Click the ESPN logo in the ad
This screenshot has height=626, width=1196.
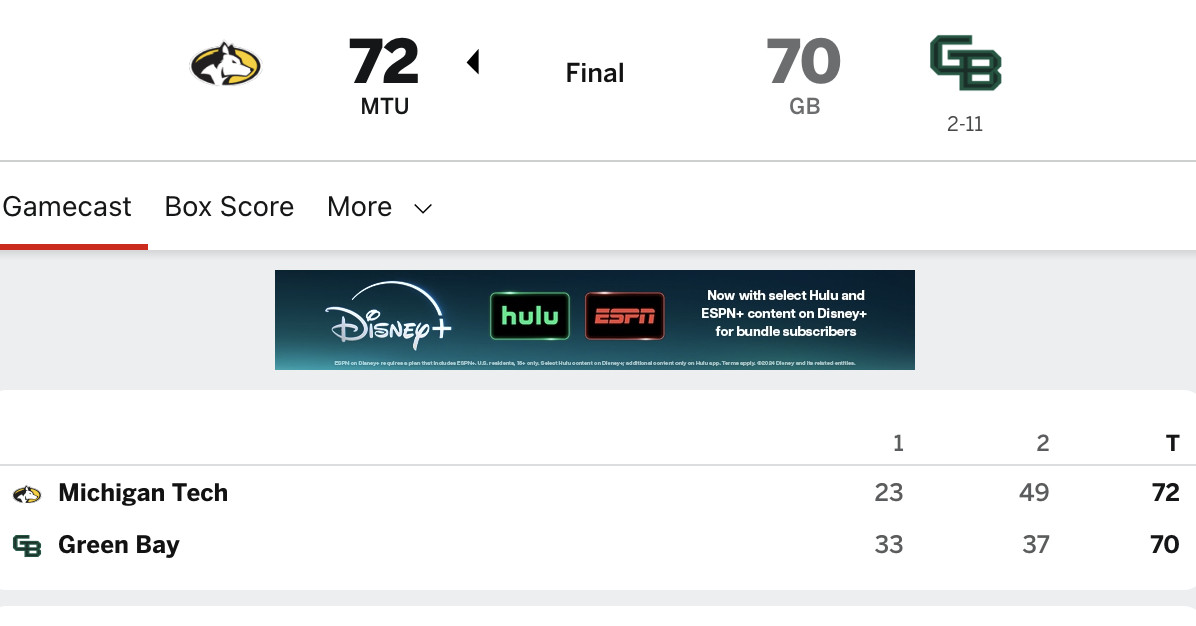[x=625, y=316]
